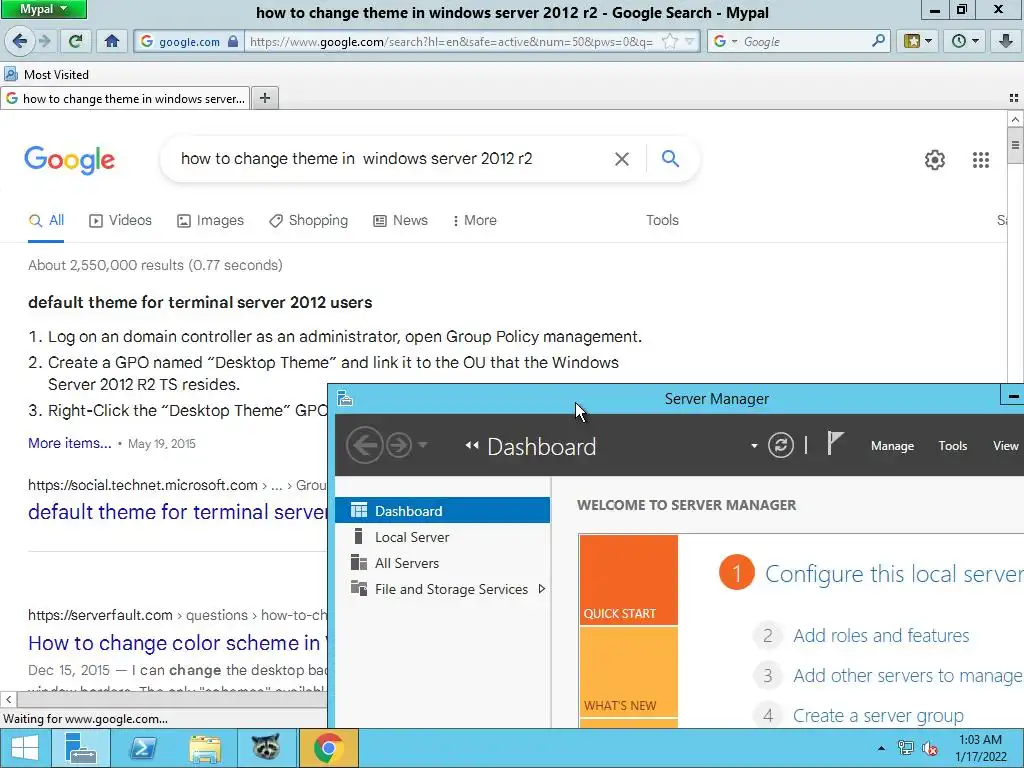Open the Manage menu
The image size is (1024, 768).
point(892,446)
